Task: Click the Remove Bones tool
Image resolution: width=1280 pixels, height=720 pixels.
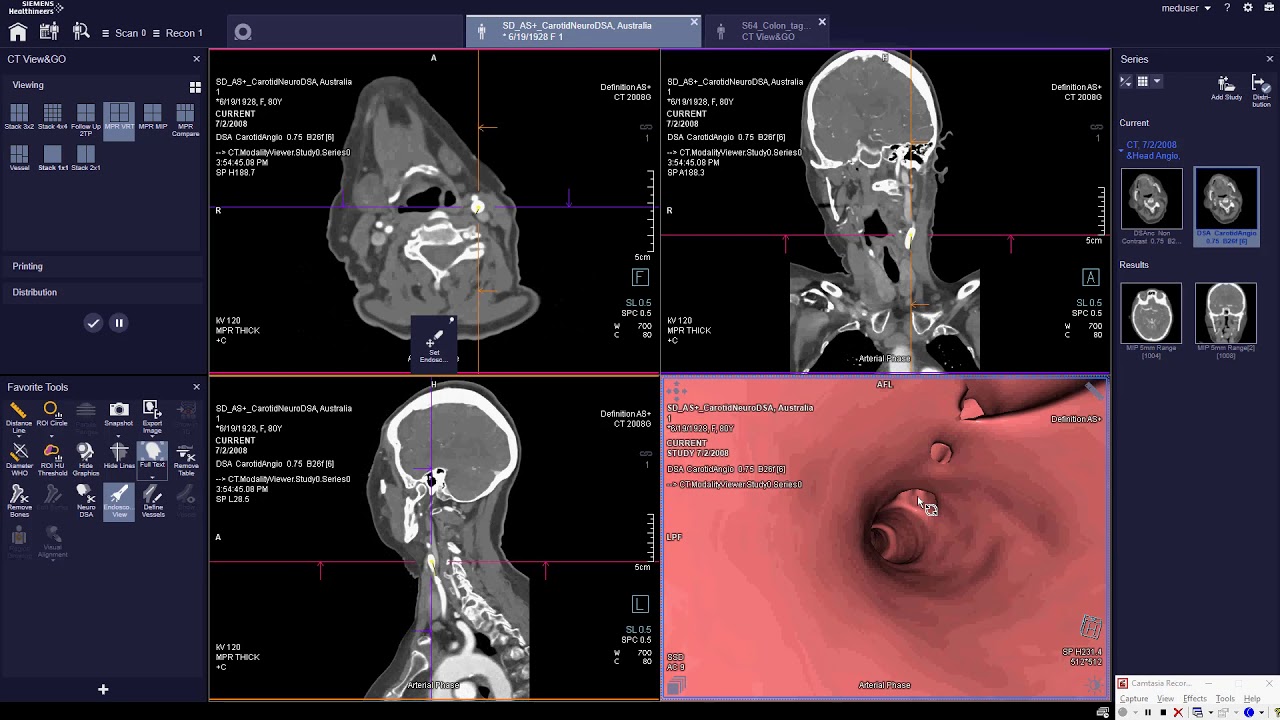Action: pos(18,502)
